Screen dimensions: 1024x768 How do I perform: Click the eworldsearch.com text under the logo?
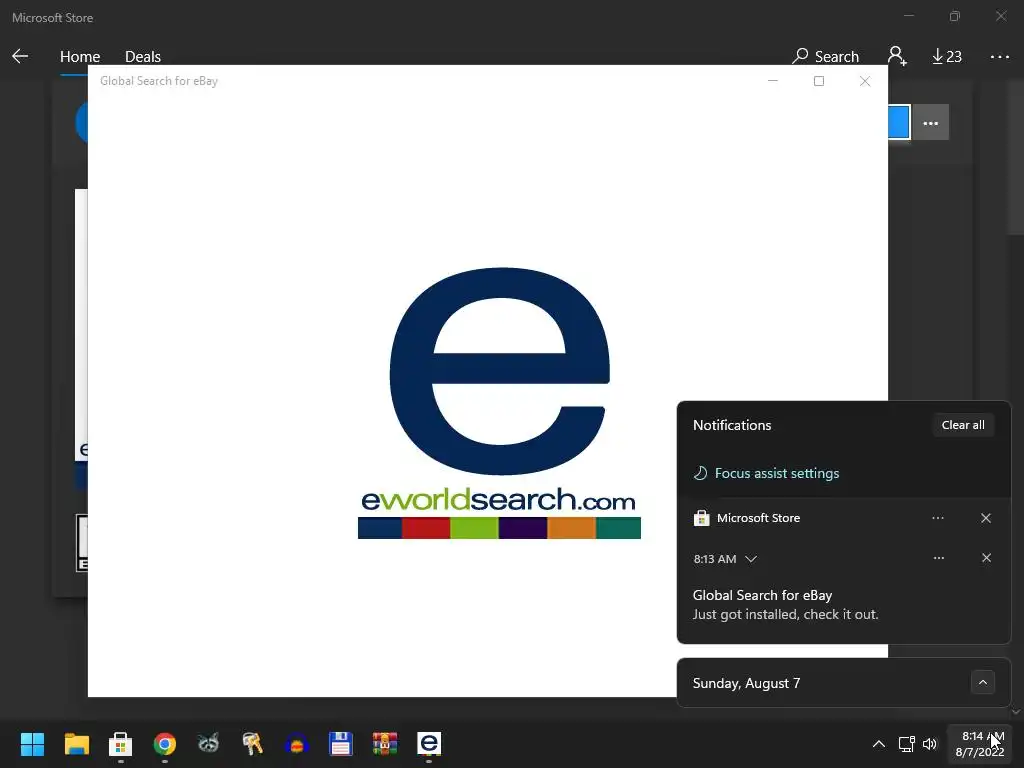[x=498, y=500]
